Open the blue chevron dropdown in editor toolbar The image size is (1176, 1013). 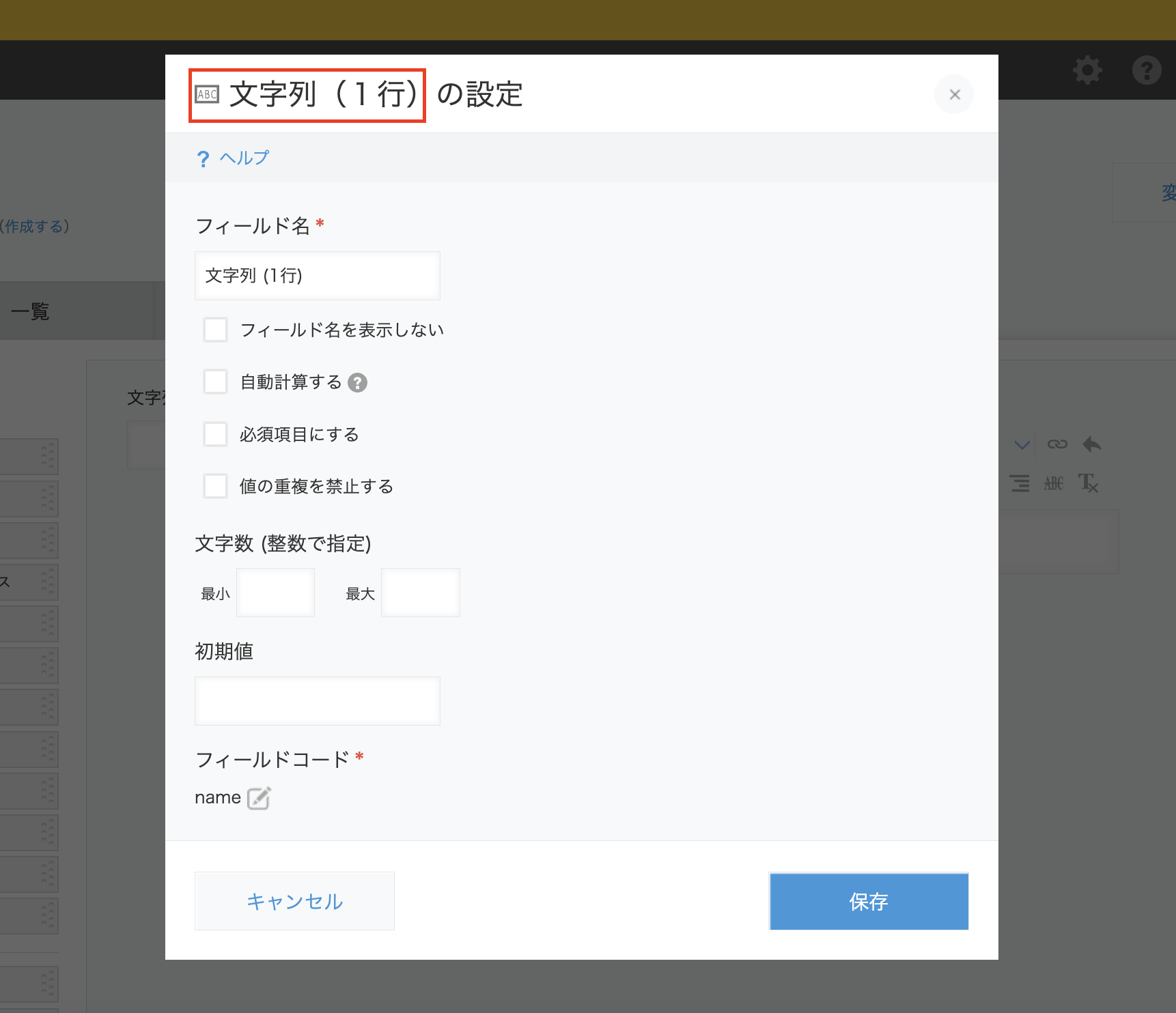[x=1022, y=444]
